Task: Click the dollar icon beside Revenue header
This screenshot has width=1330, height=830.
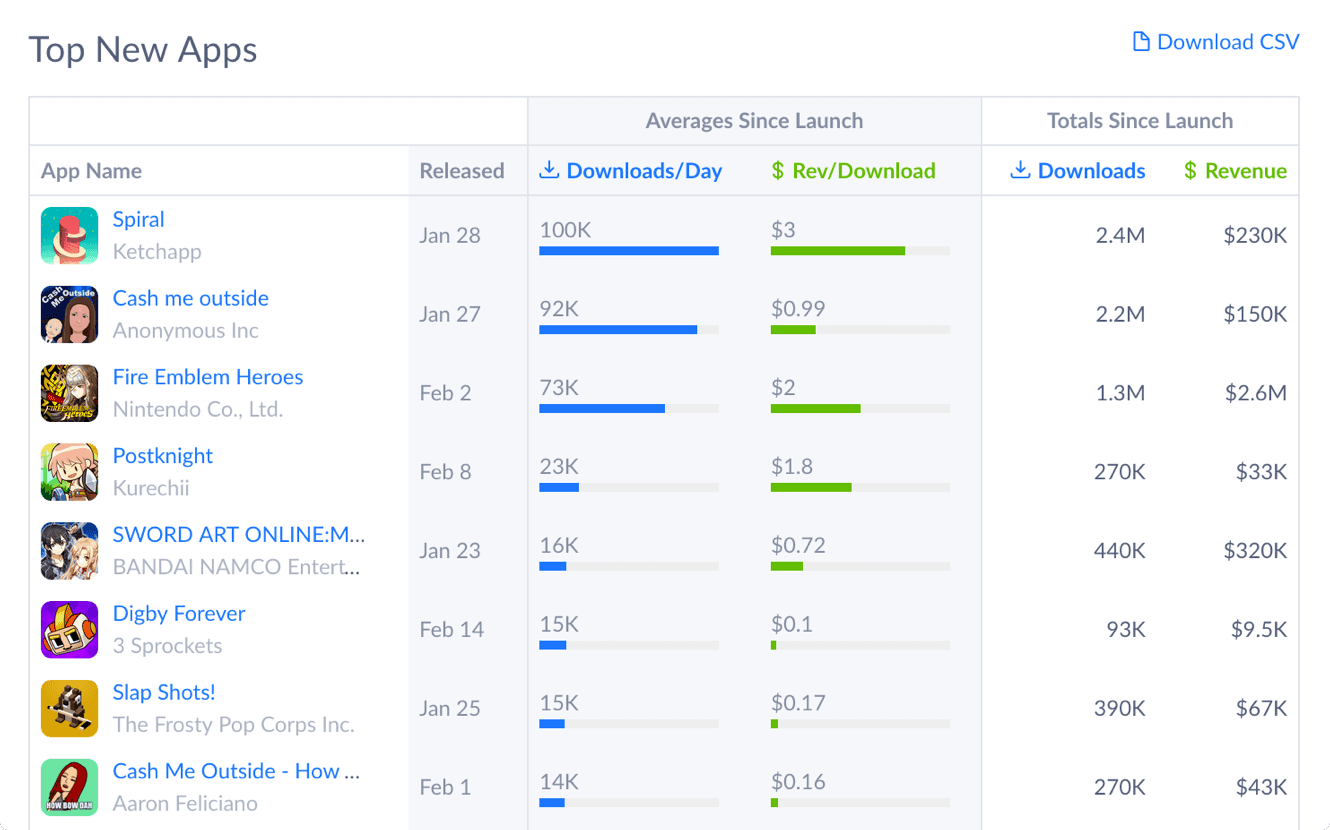Action: click(1190, 171)
